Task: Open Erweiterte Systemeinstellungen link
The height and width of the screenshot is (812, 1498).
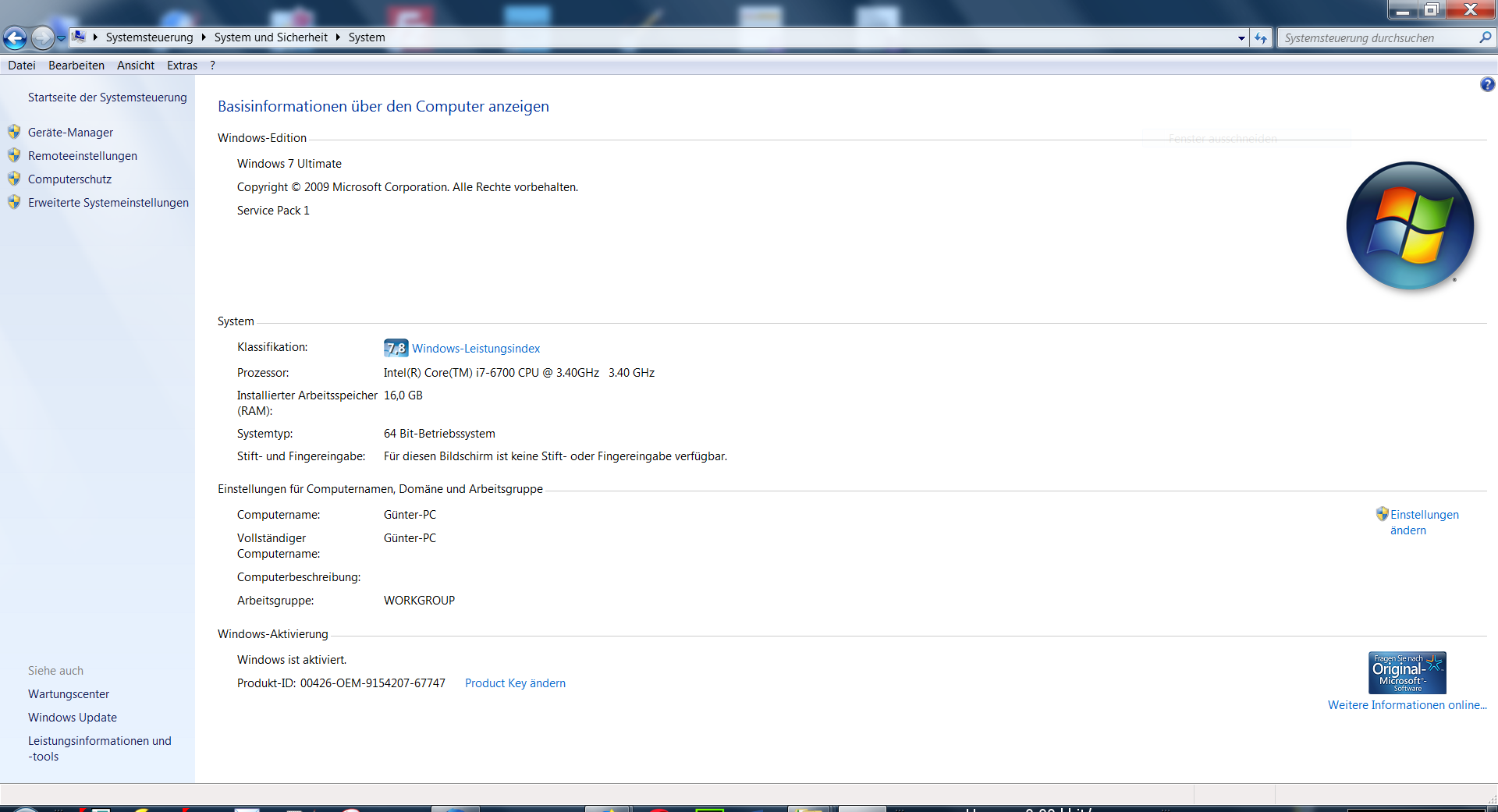Action: pos(108,203)
